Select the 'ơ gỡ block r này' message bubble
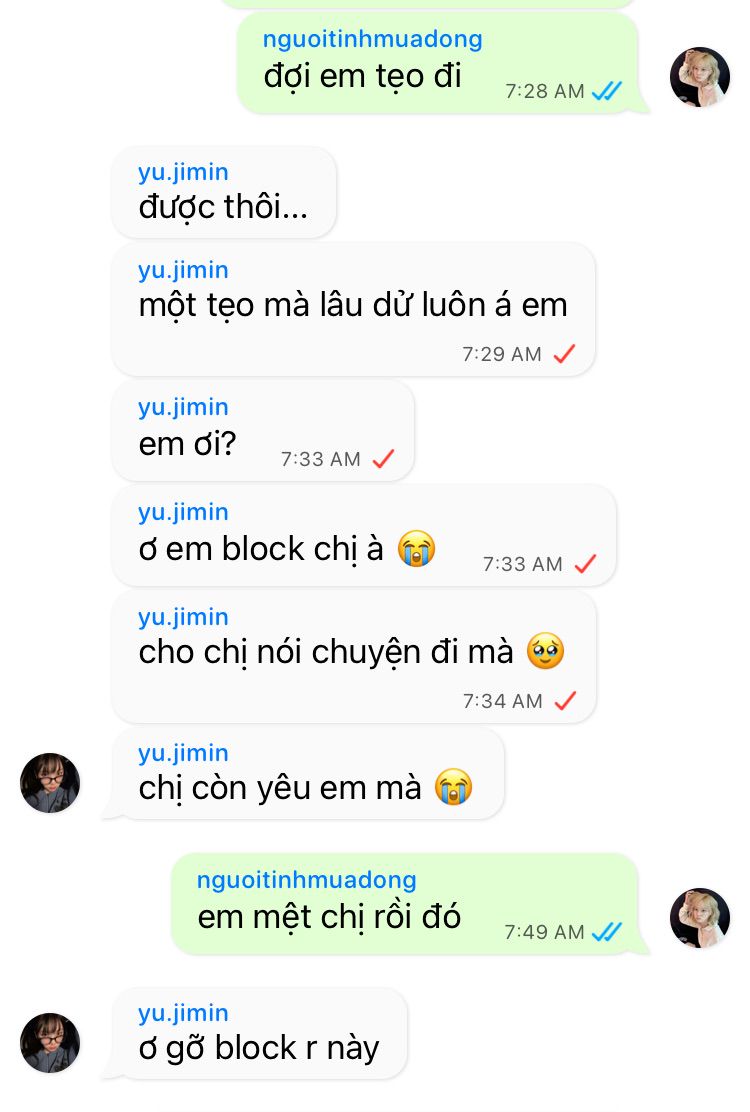Viewport: 750px width, 1112px height. pos(259,1034)
